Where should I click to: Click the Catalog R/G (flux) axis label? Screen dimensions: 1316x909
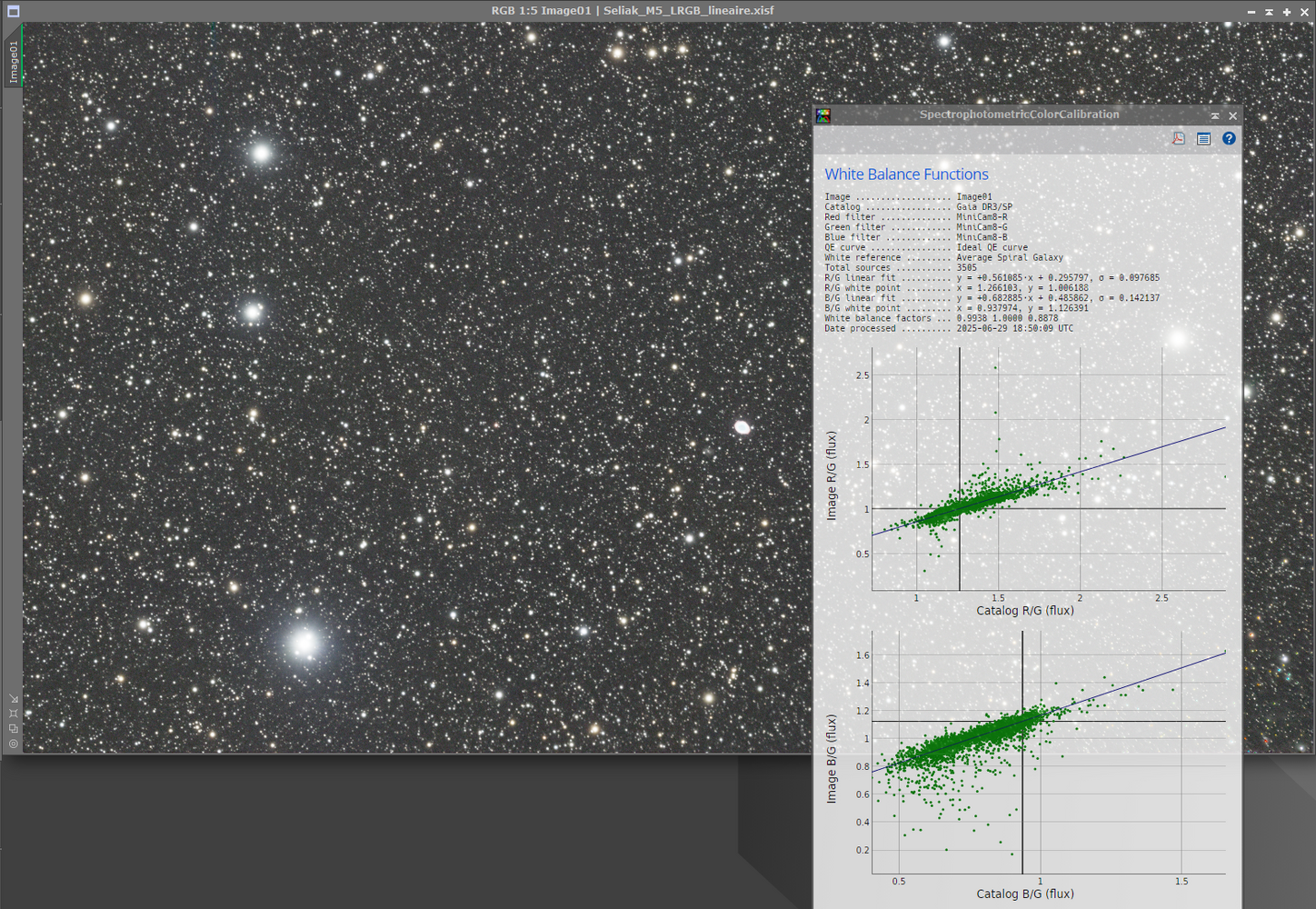coord(1025,611)
